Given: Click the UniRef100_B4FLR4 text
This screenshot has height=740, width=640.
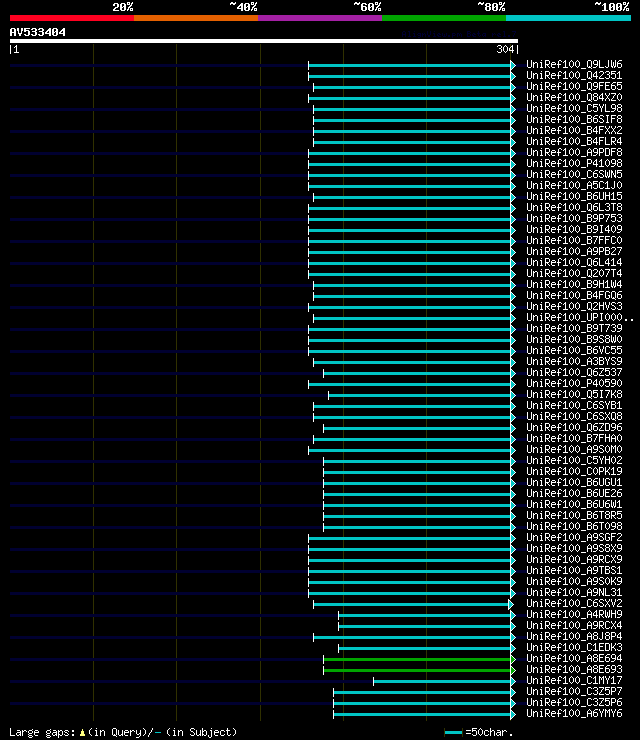Looking at the screenshot, I should [x=574, y=141].
